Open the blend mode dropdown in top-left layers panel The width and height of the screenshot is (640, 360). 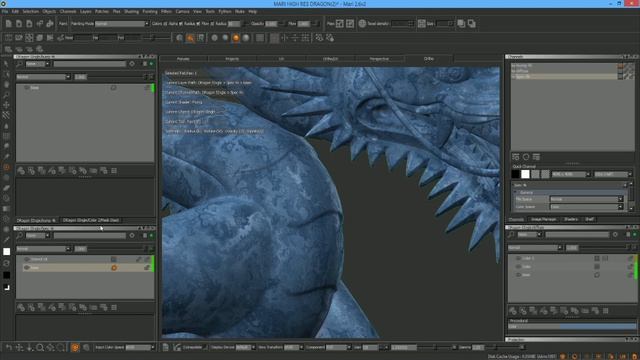43,77
